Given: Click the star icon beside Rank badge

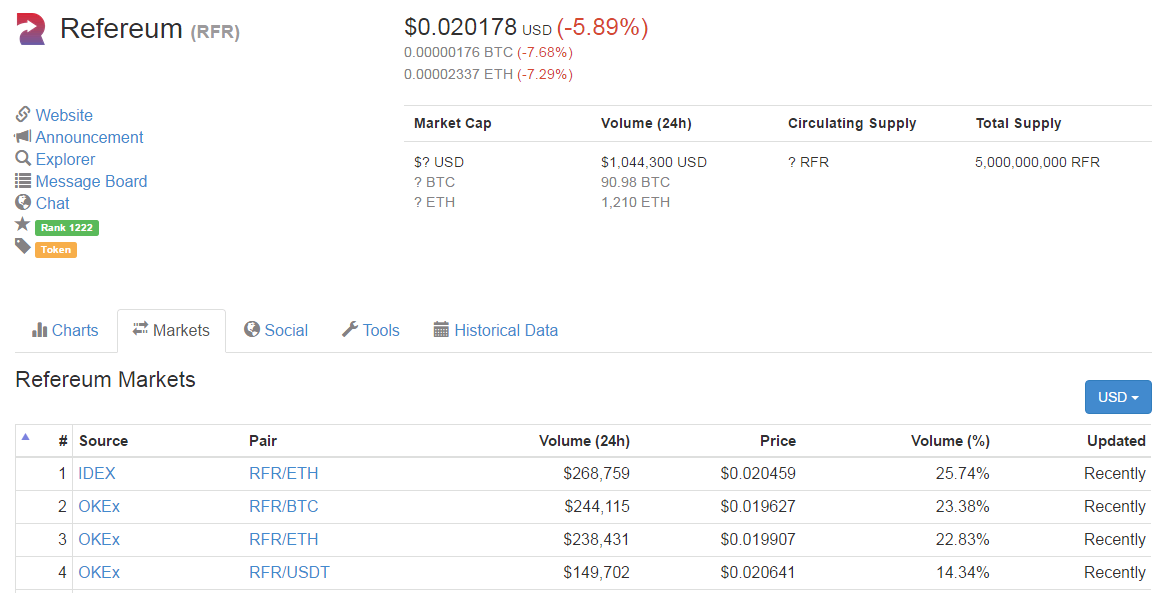Looking at the screenshot, I should click(x=23, y=225).
